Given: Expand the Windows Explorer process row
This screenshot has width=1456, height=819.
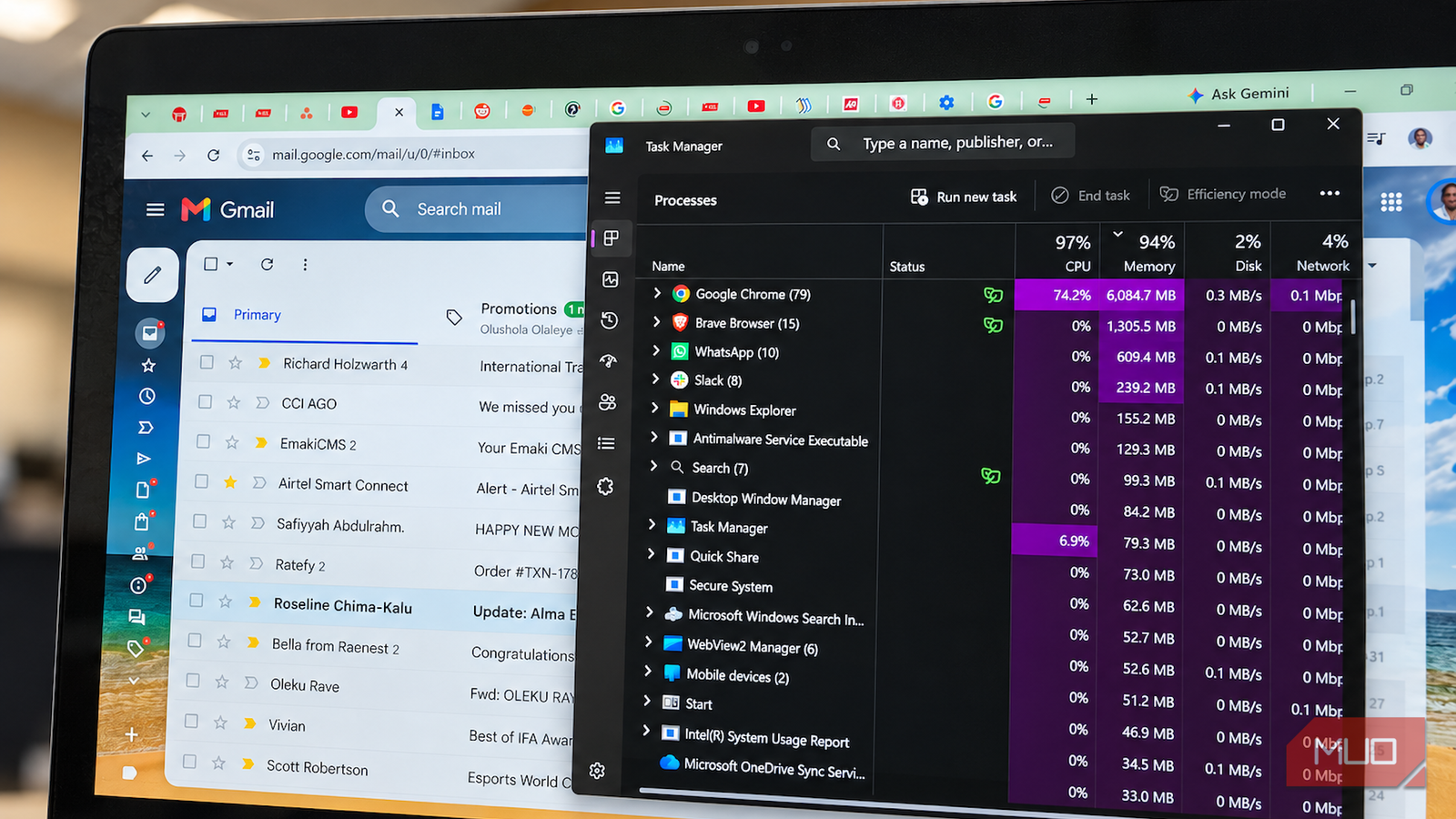Looking at the screenshot, I should point(654,409).
